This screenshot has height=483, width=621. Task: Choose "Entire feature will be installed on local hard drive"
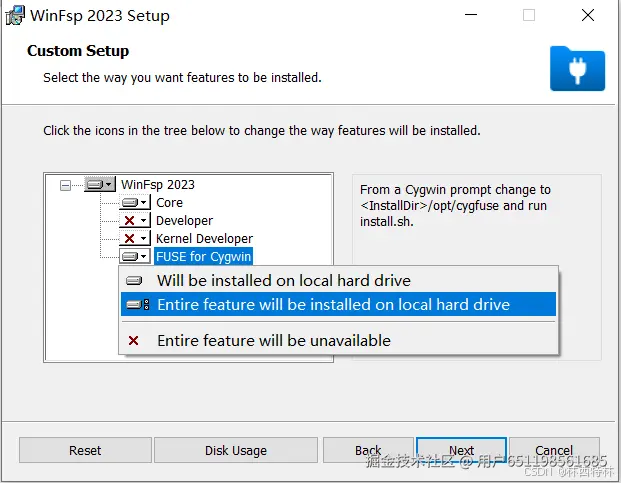tap(339, 304)
